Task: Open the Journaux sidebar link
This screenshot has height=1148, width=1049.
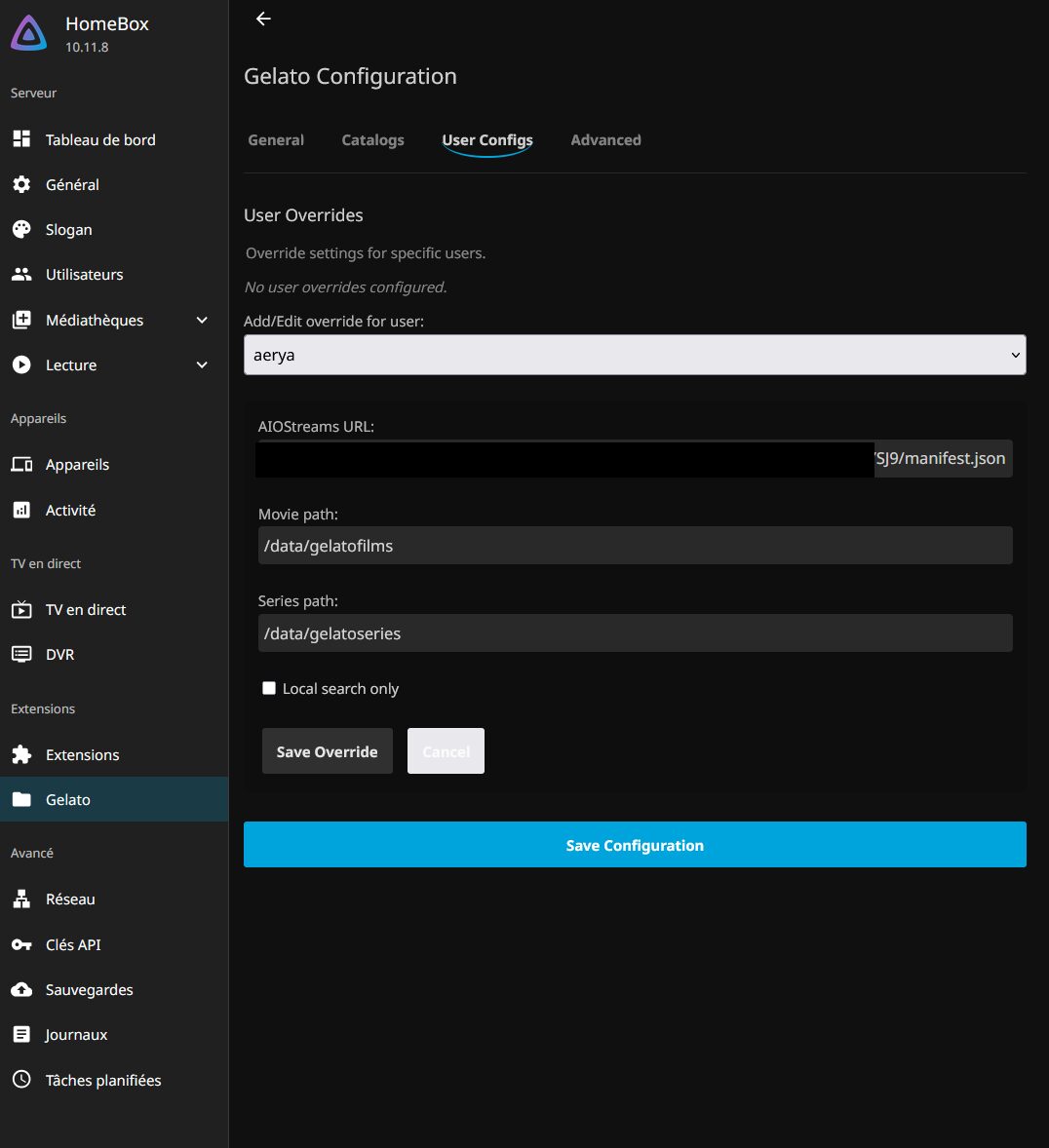Action: (x=114, y=1034)
